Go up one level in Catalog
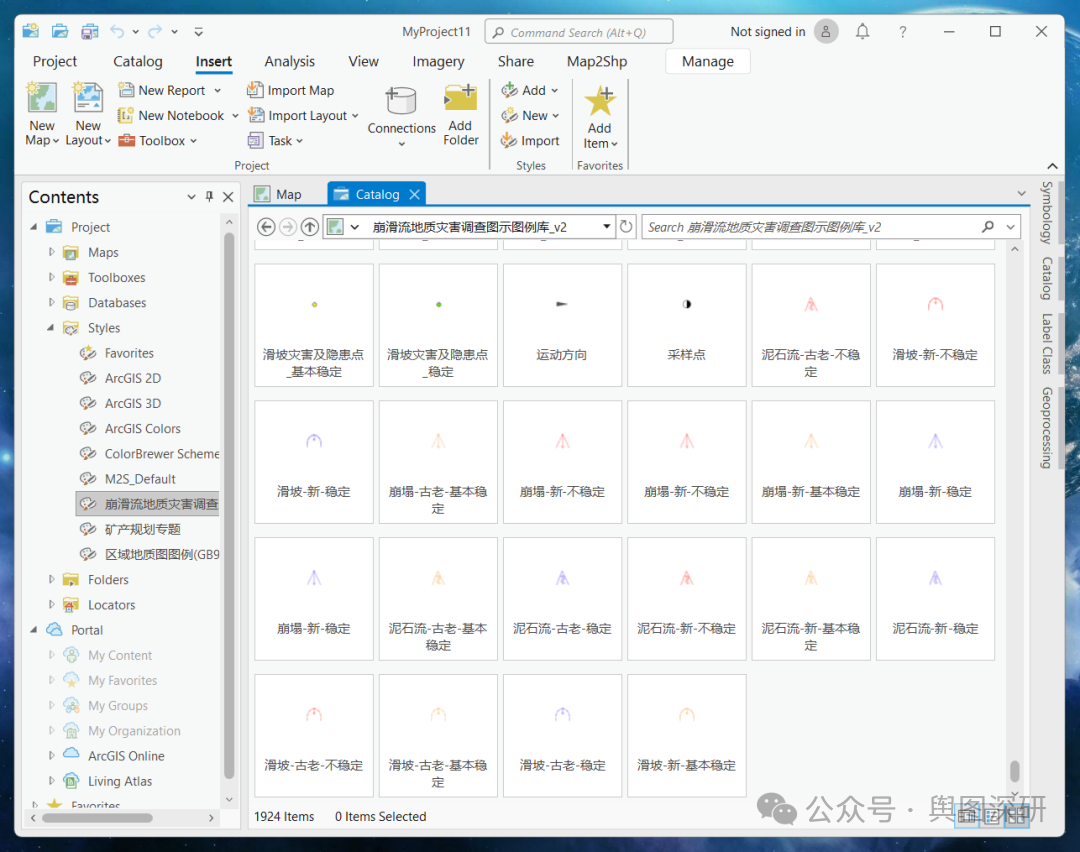The height and width of the screenshot is (852, 1080). point(310,227)
